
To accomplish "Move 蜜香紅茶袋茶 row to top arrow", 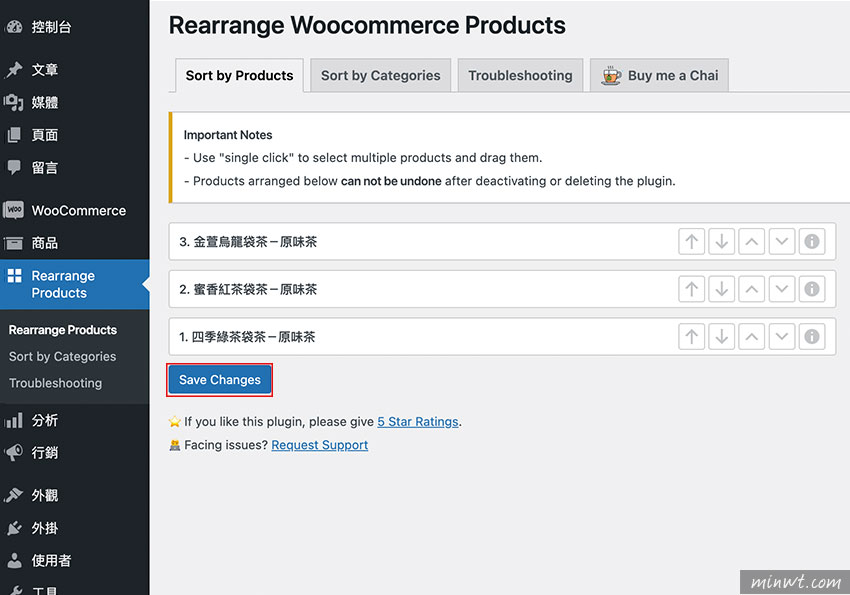I will point(691,289).
